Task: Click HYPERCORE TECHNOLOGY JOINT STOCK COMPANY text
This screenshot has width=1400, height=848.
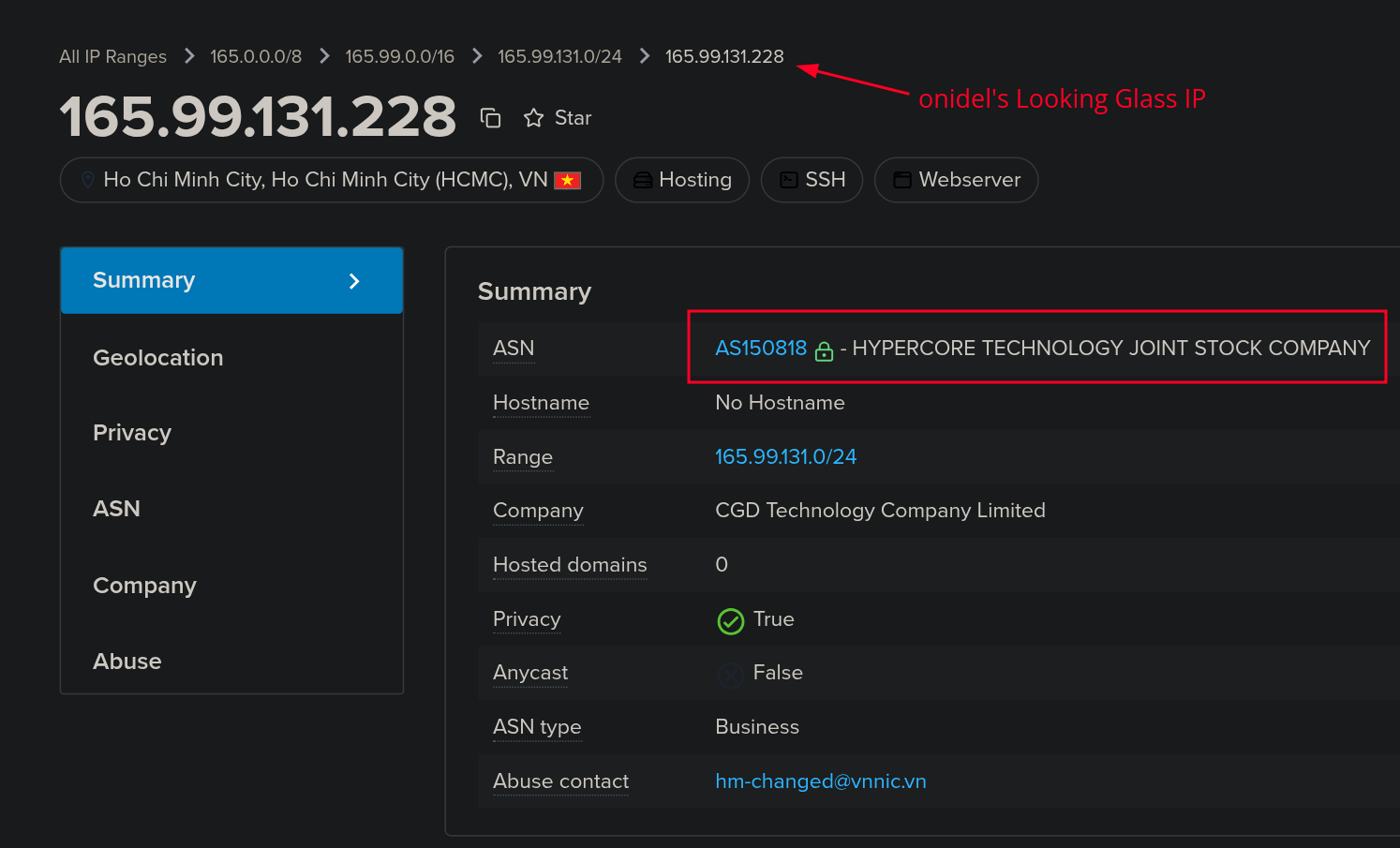Action: tap(1110, 349)
